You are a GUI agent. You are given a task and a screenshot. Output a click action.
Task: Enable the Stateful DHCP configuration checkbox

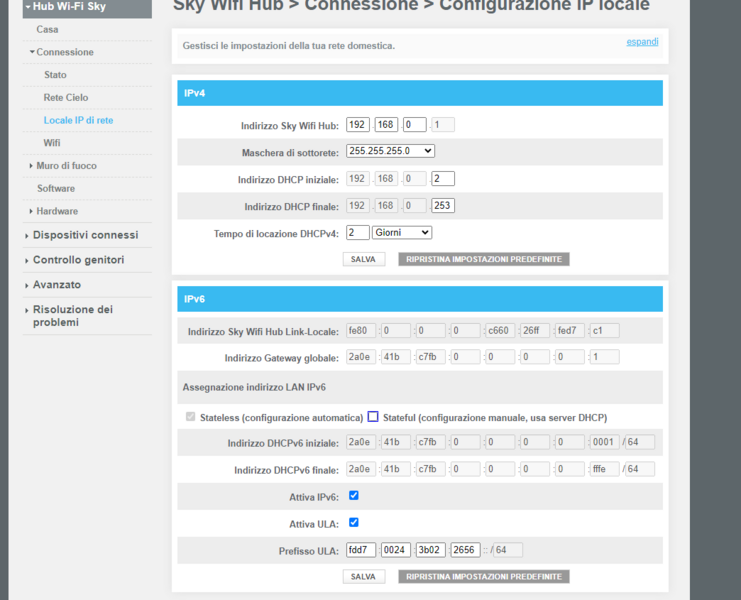click(373, 417)
